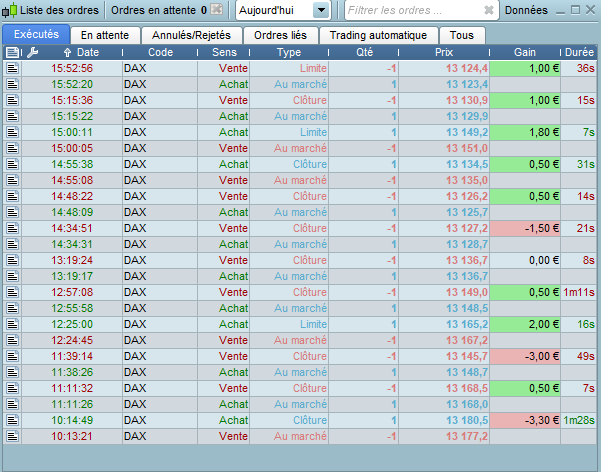Open details icon for the 10:13:21 order

12,436
